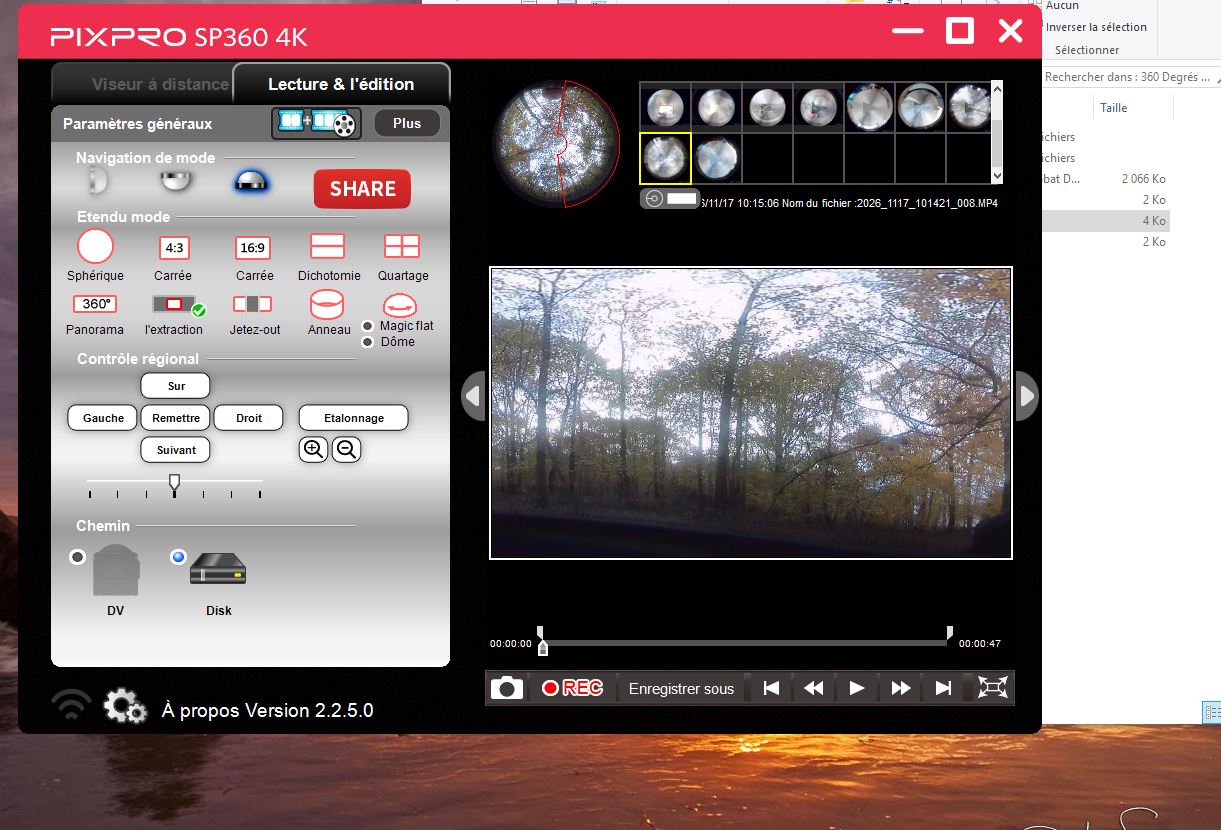Screen dimensions: 1221x830
Task: Collapse panel with left arrow beside preview
Action: pos(473,397)
